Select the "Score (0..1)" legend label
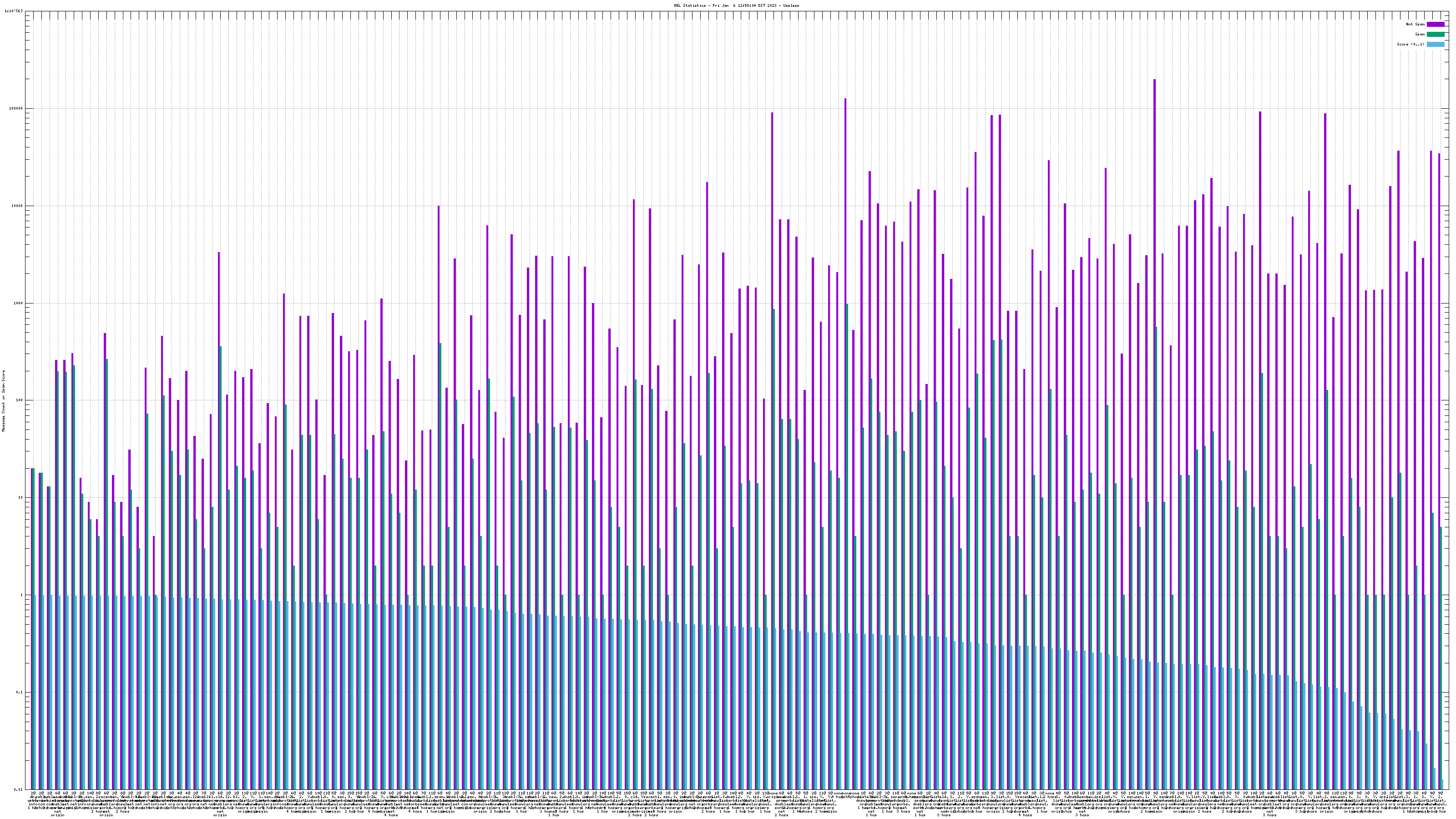Viewport: 1456px width, 819px height. (1411, 44)
